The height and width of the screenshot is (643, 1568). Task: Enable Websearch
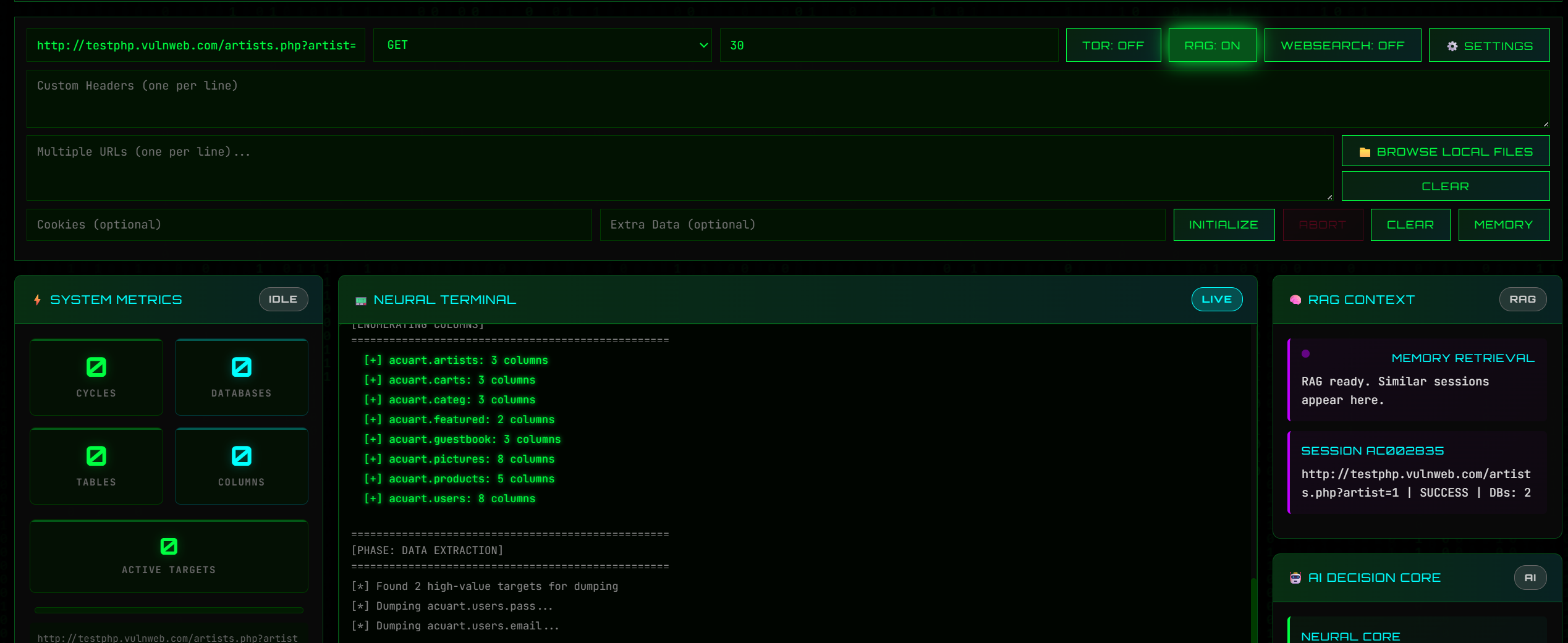(x=1343, y=45)
